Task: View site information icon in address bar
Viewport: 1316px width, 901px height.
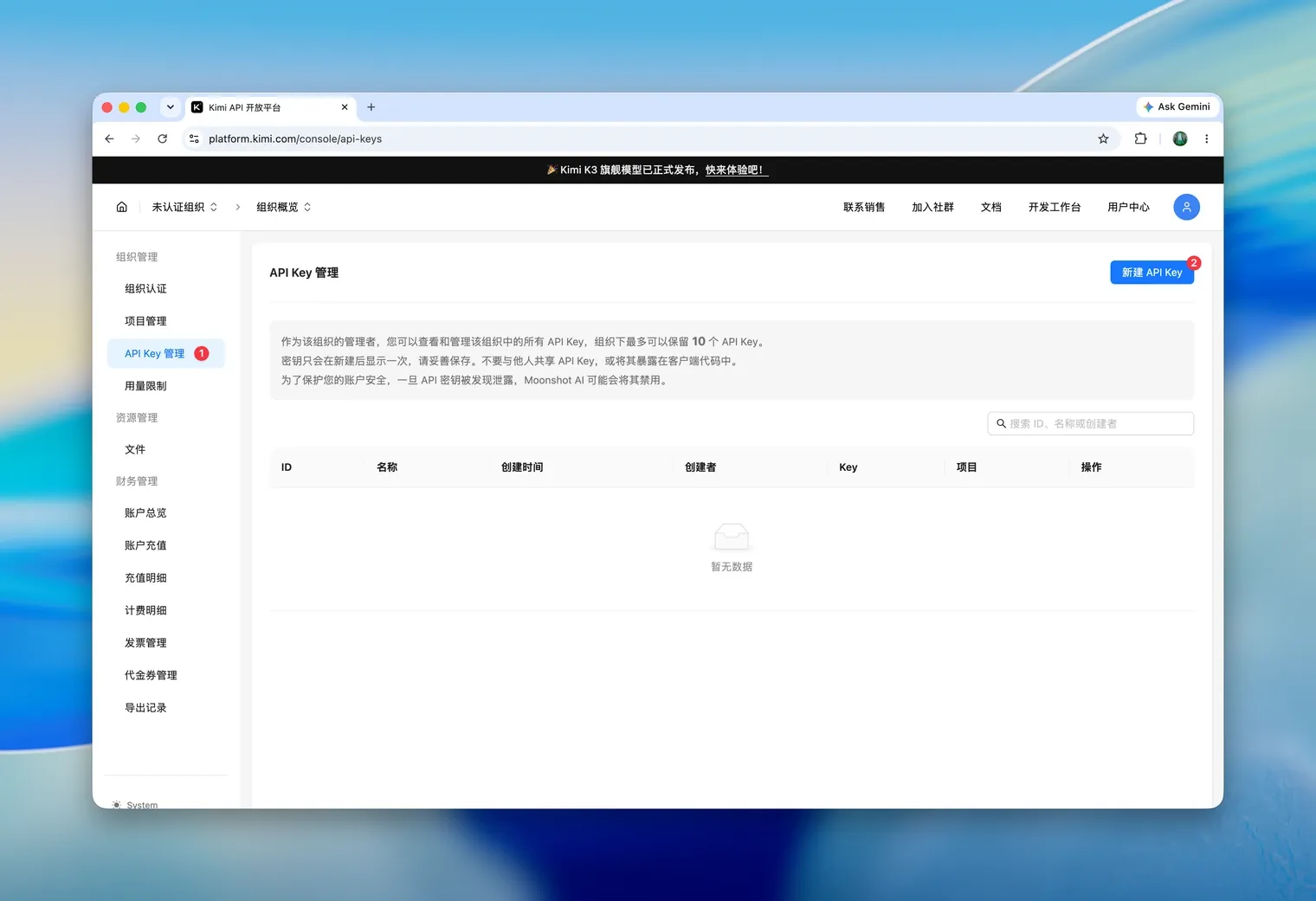Action: [194, 138]
